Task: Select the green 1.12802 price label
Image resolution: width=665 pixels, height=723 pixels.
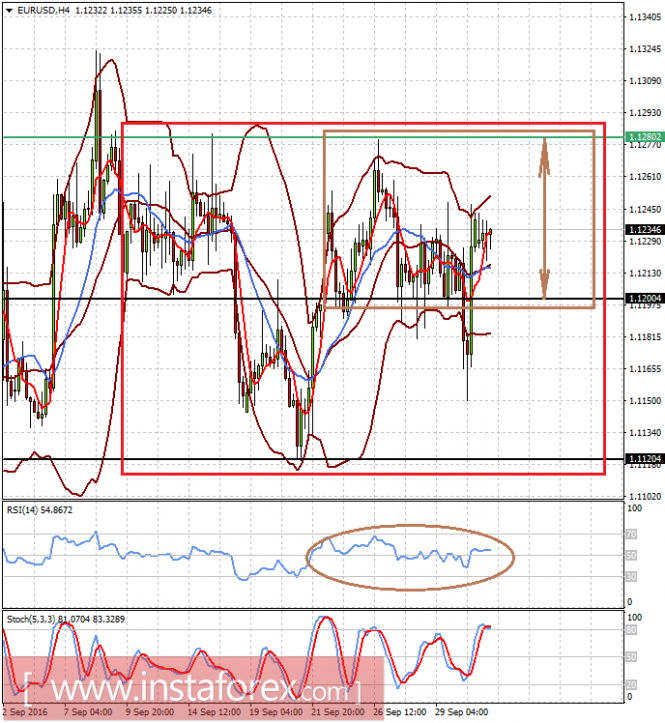Action: tap(645, 136)
